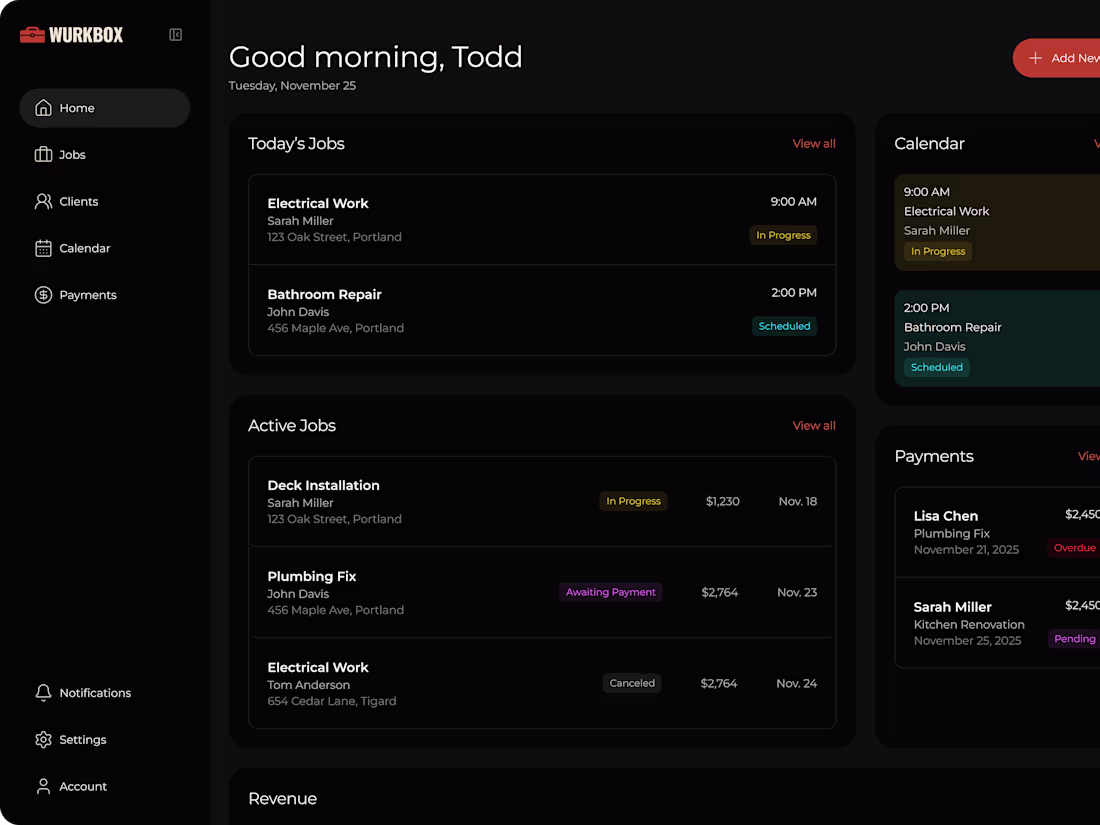Open Sarah Miller Kitchen Renovation payment
The image size is (1100, 825).
point(998,623)
